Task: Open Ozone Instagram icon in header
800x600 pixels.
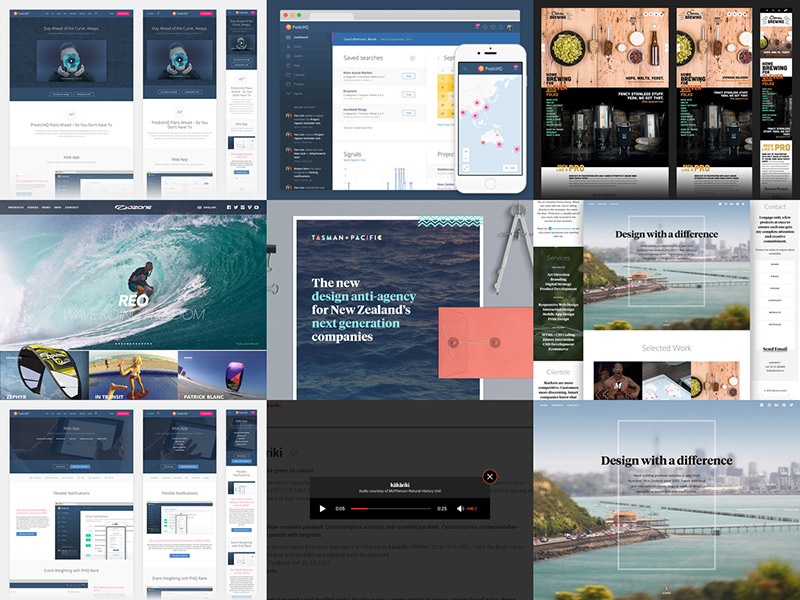Action: pos(242,207)
